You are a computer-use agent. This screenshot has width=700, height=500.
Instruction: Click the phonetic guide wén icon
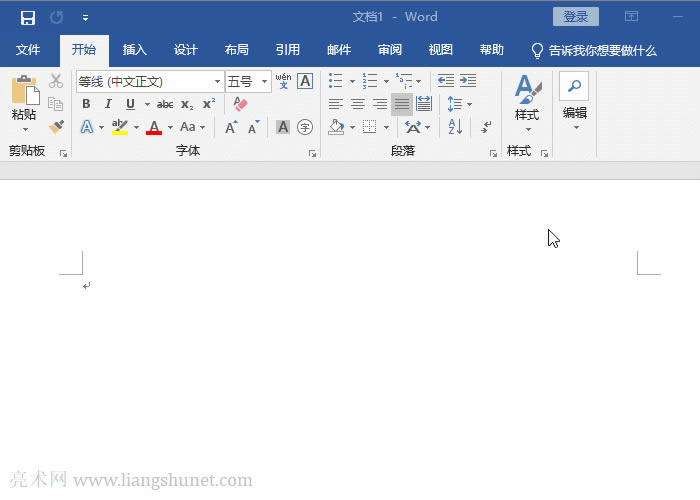[283, 81]
